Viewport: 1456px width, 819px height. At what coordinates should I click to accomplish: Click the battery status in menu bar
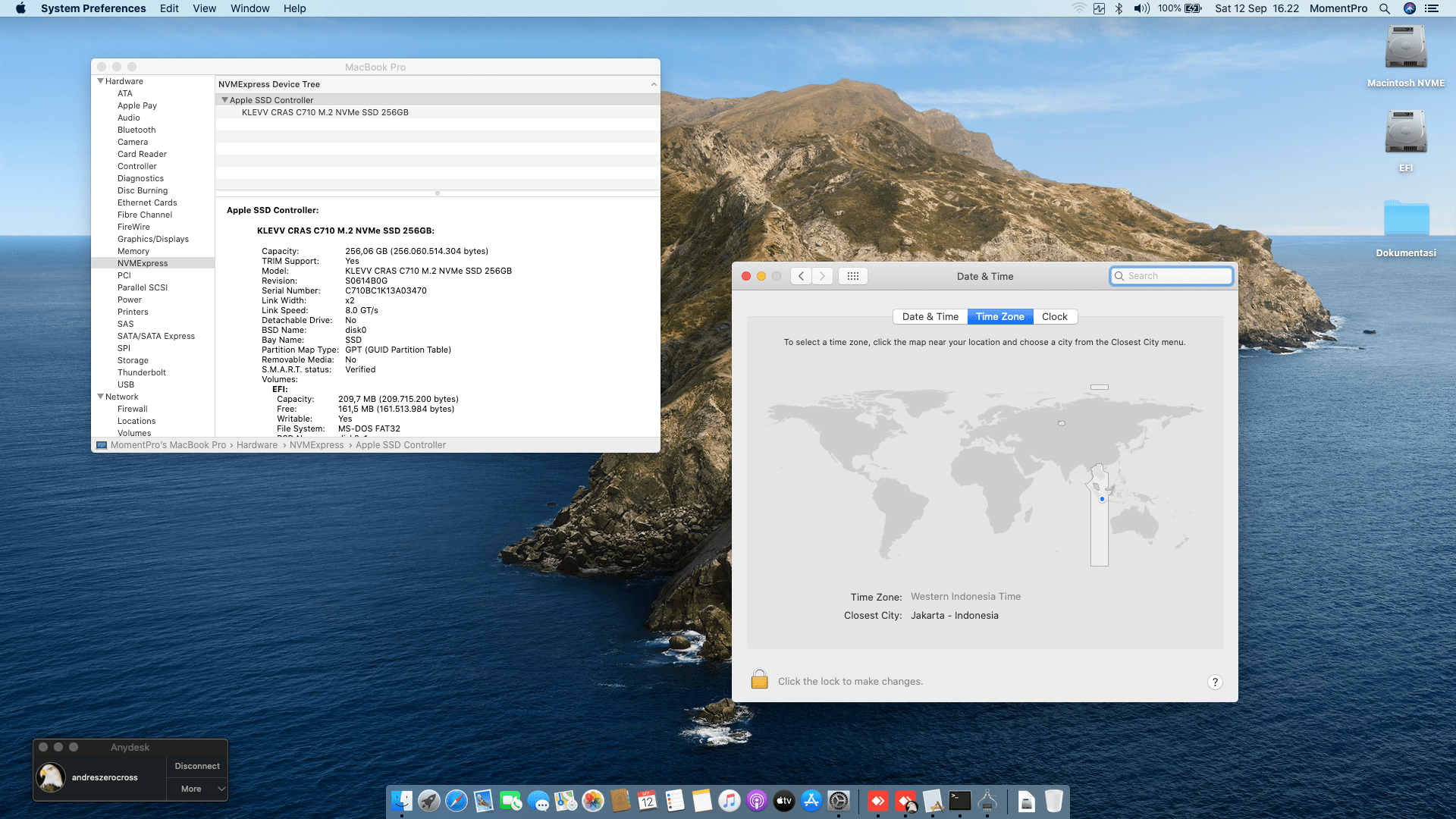pyautogui.click(x=1180, y=8)
